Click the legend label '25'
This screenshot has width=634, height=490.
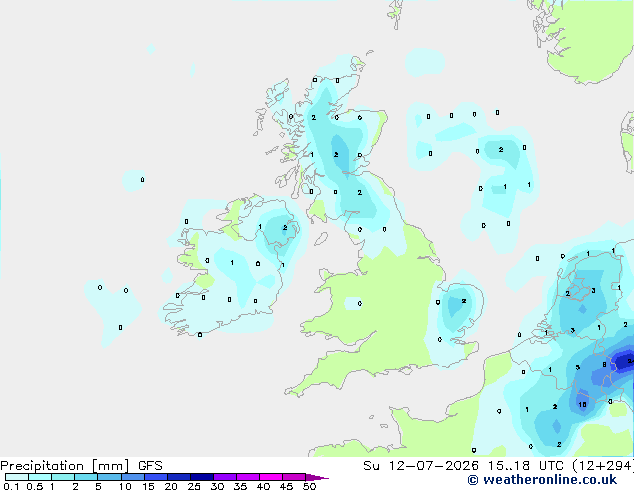(x=194, y=486)
